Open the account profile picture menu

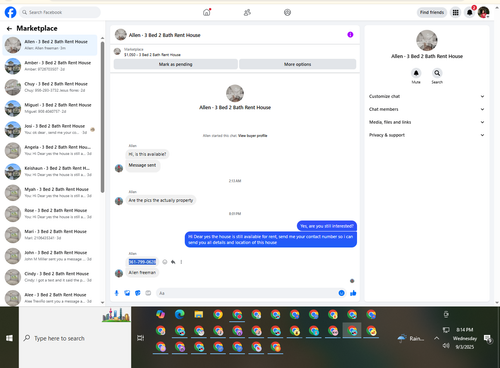click(x=483, y=13)
